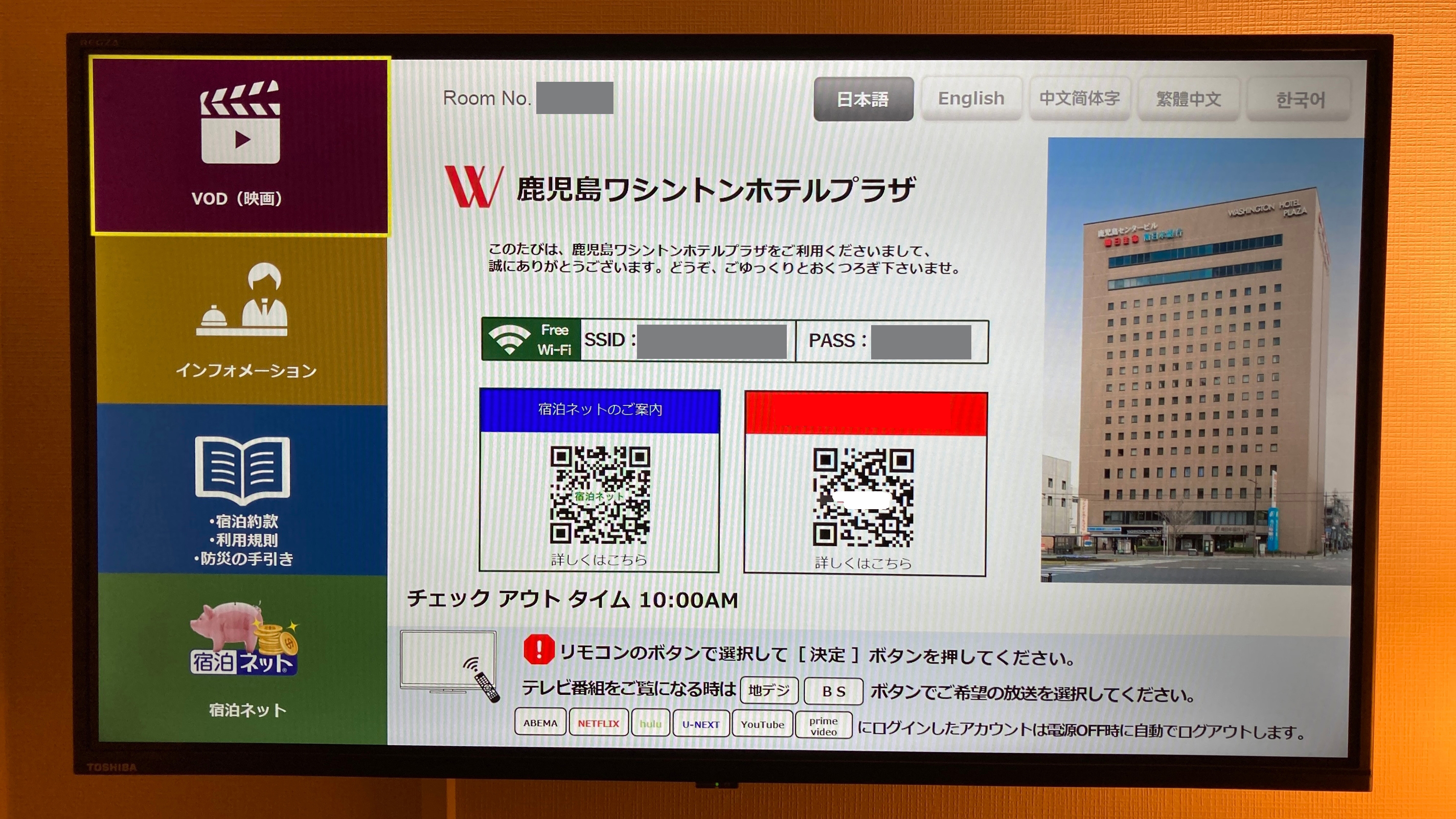Click the prime video service badge
The height and width of the screenshot is (819, 1456).
(824, 726)
